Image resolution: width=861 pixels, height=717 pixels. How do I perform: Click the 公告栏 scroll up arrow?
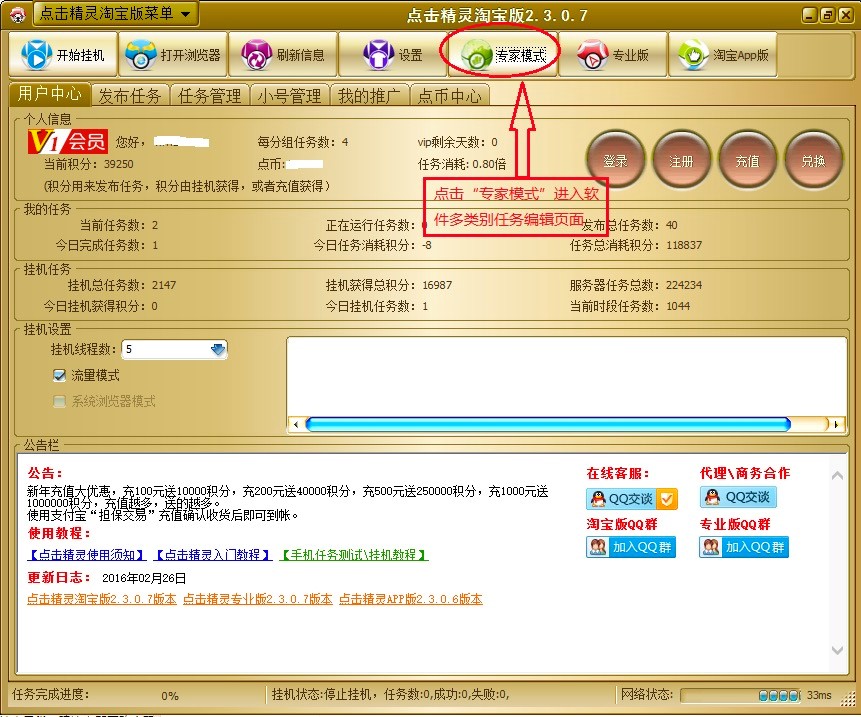837,475
